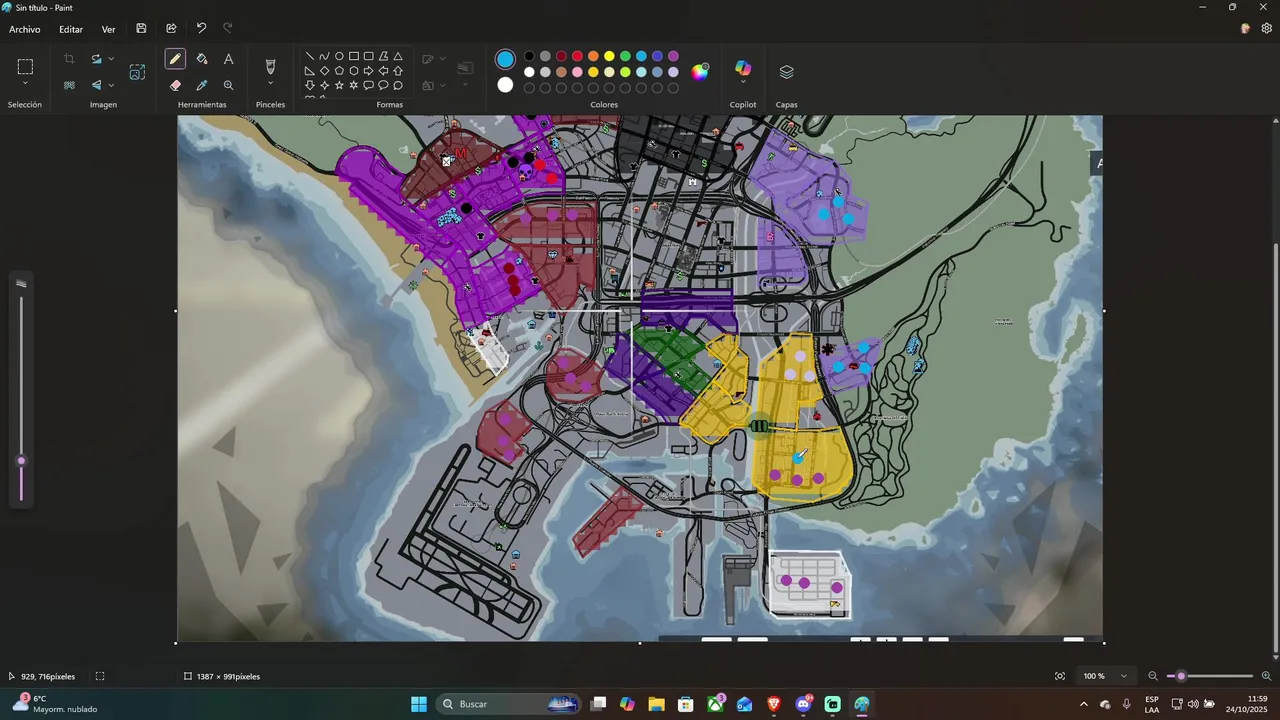Expand the Flip options dropdown
This screenshot has height=720, width=1280.
click(111, 86)
